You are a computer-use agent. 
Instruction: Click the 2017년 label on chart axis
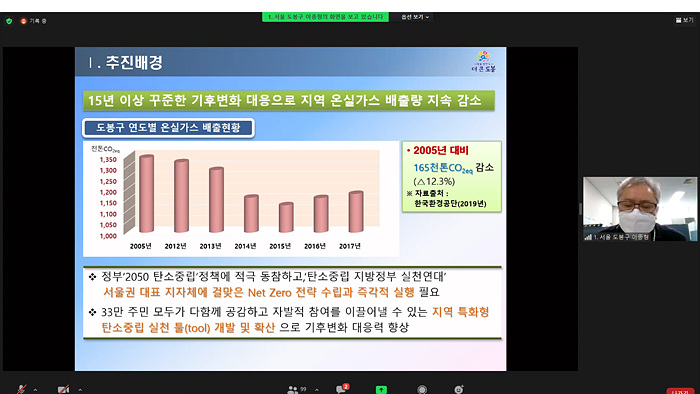350,246
